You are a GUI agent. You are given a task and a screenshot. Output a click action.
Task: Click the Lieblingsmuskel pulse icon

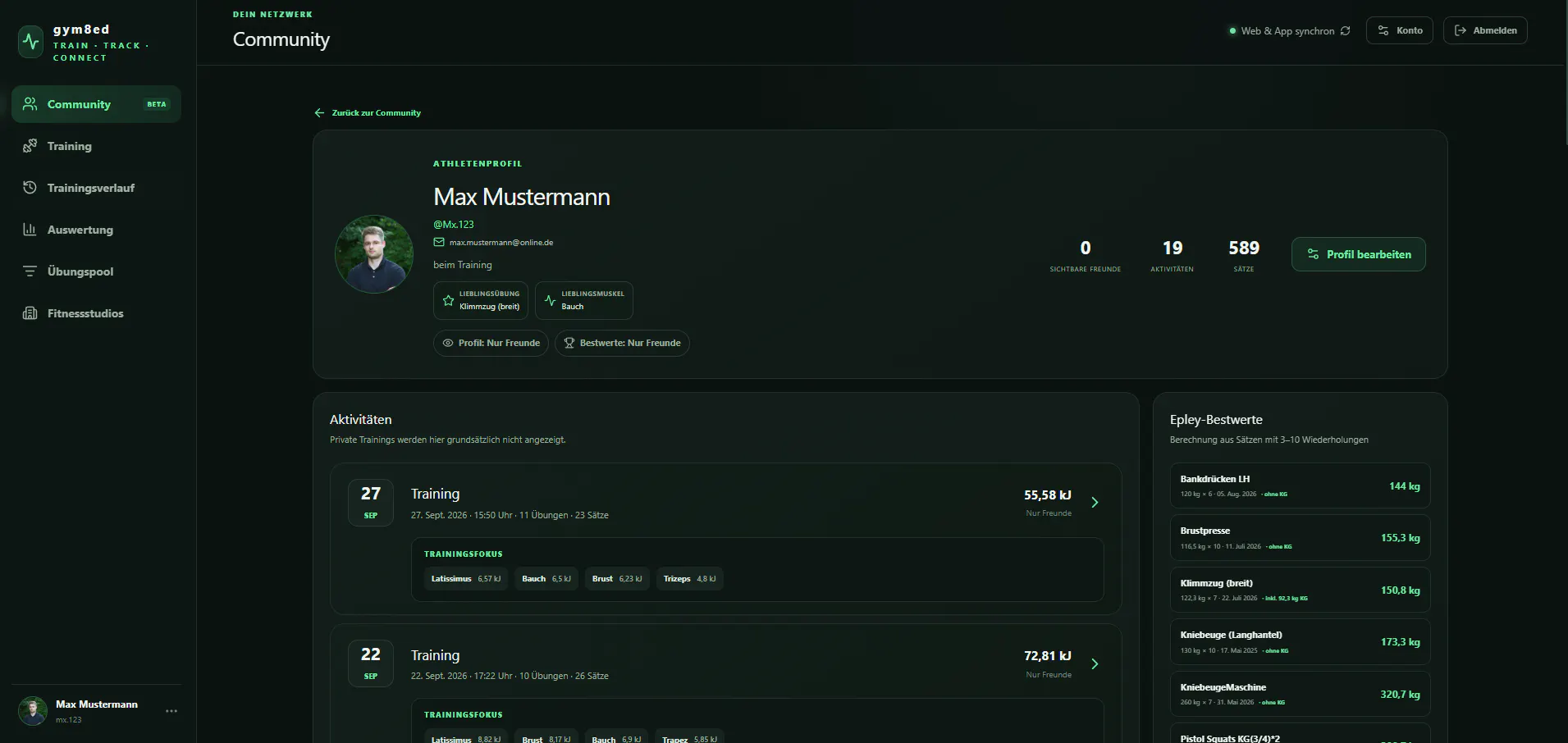(x=550, y=300)
